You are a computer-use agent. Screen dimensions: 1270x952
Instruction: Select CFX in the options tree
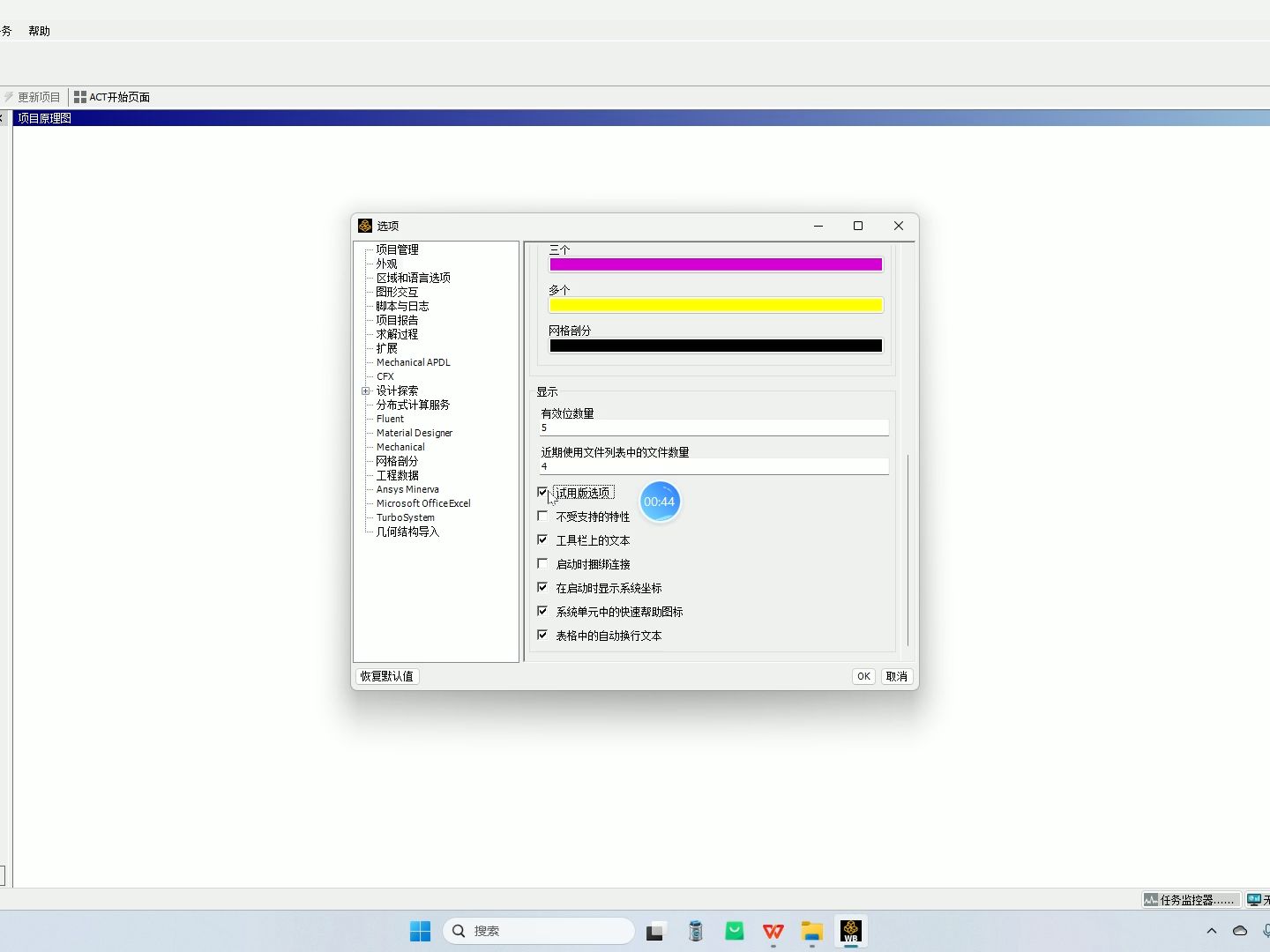[x=385, y=376]
